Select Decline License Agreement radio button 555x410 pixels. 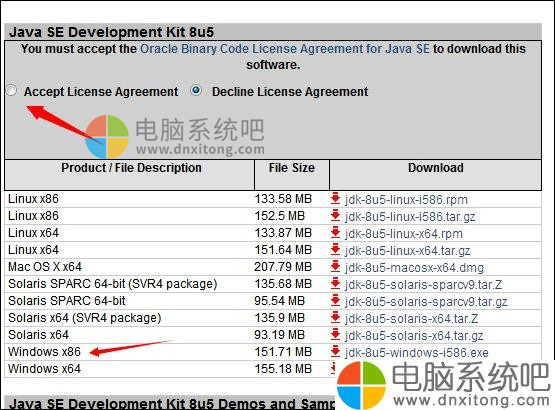click(x=196, y=91)
